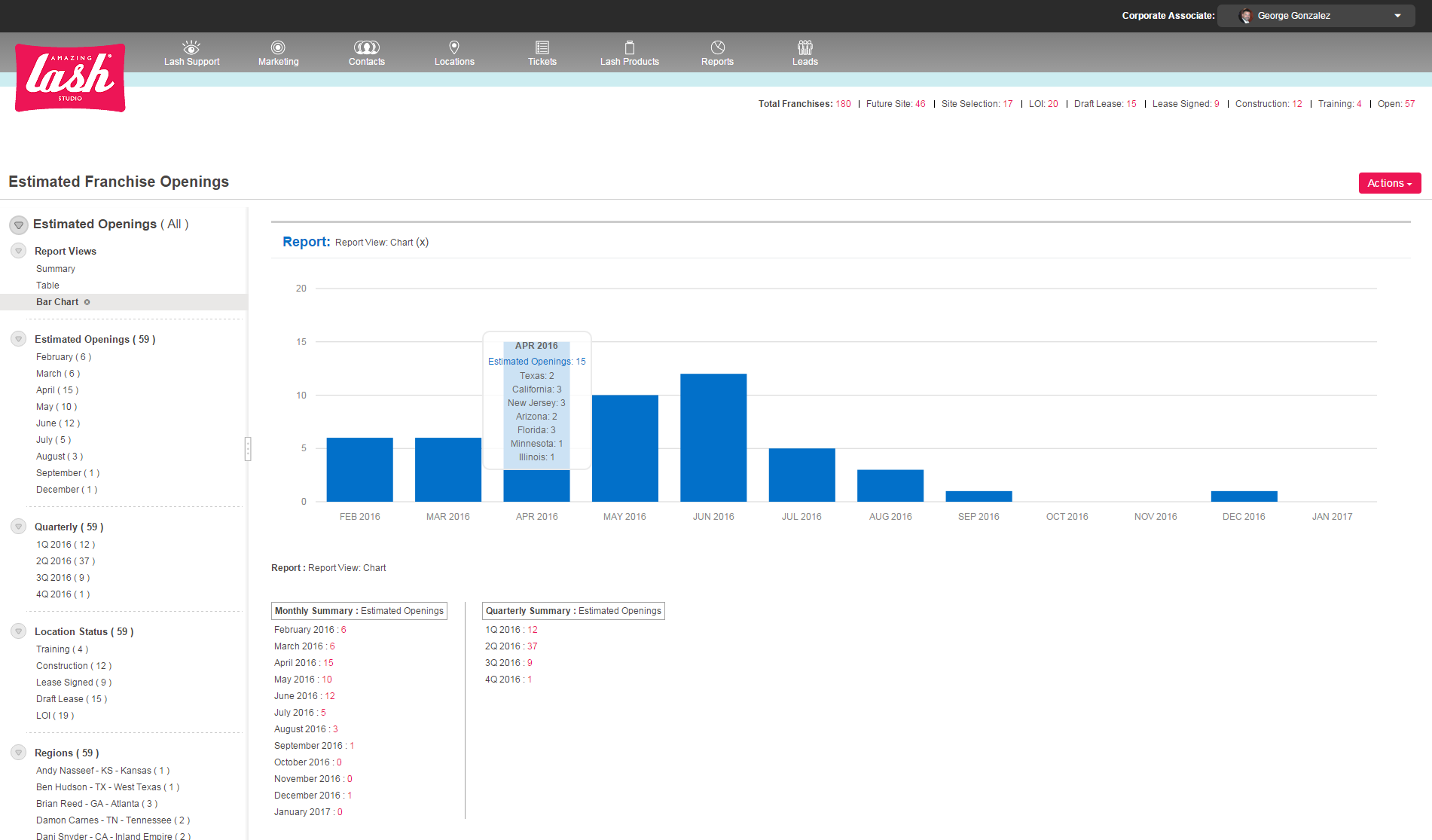Filter by April (15) openings
Viewport: 1432px width, 840px height.
(x=57, y=390)
